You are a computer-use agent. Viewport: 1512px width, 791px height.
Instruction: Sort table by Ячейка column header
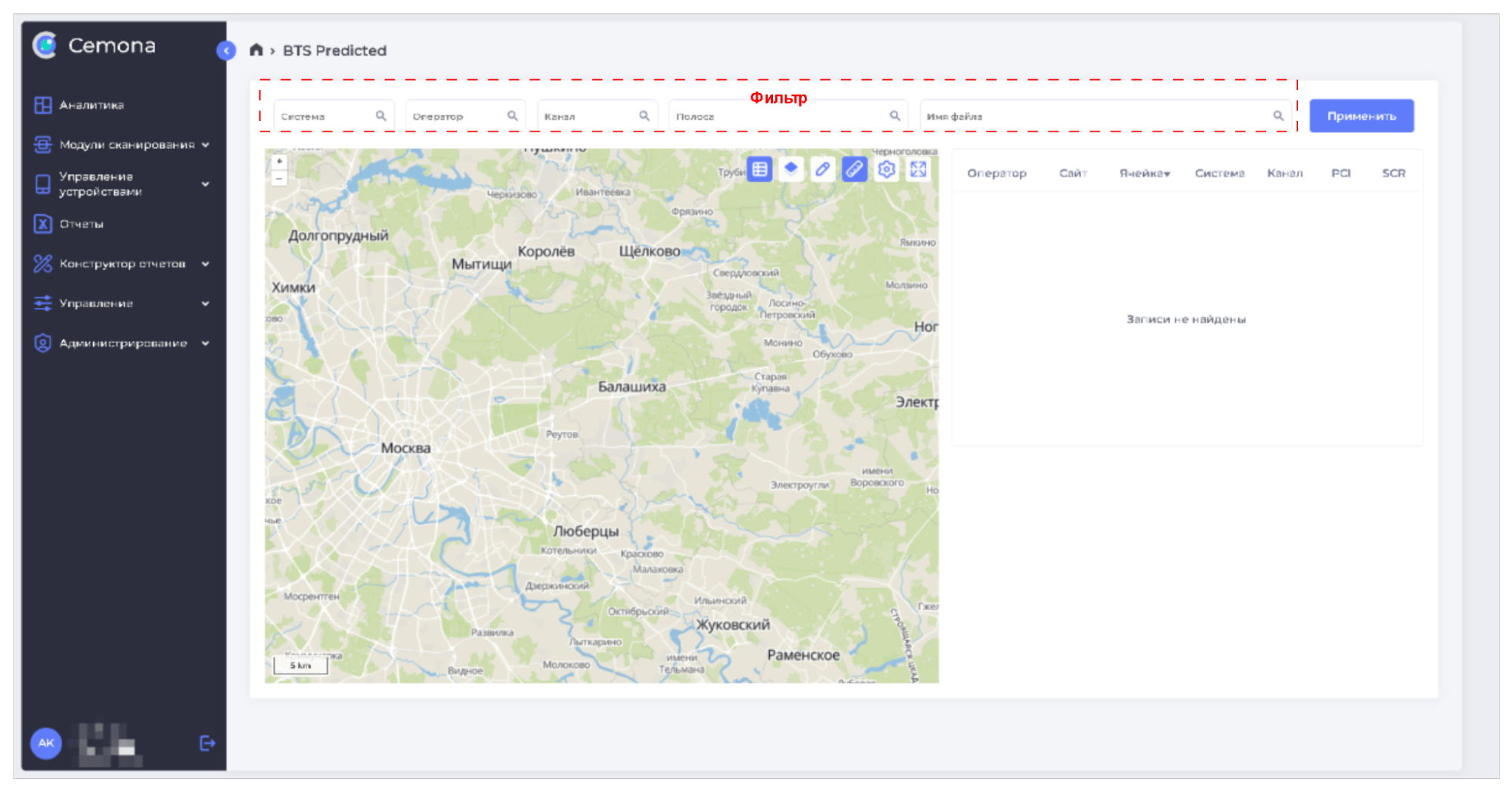click(1144, 174)
